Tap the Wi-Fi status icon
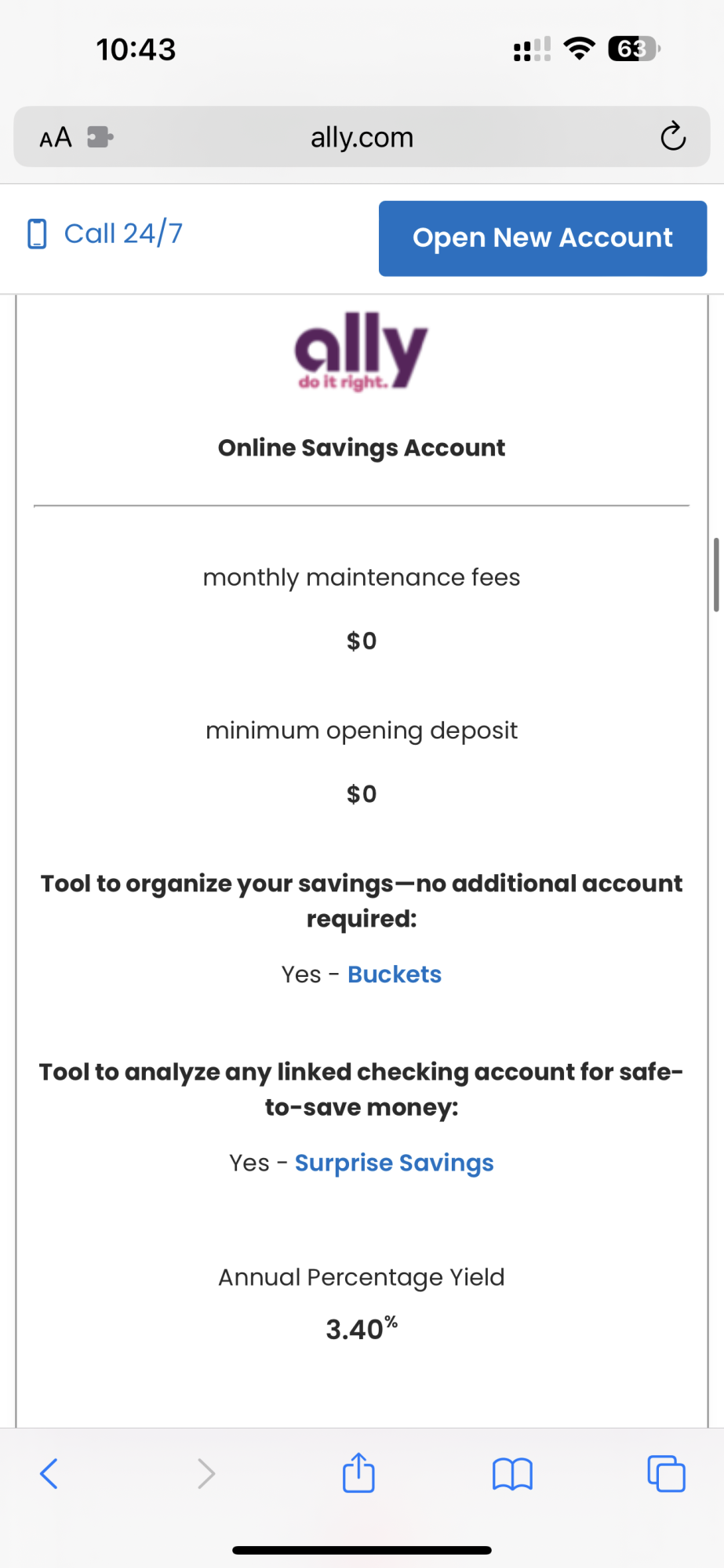724x1568 pixels. (x=580, y=49)
